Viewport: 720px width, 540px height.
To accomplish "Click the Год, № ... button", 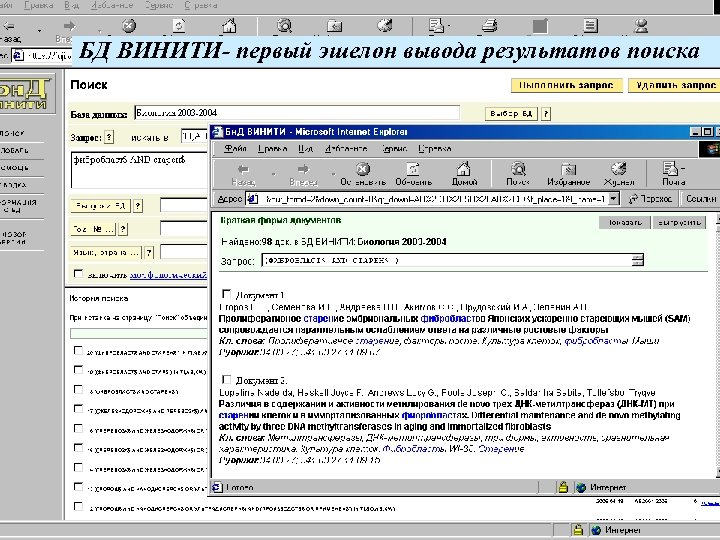I will (x=93, y=229).
